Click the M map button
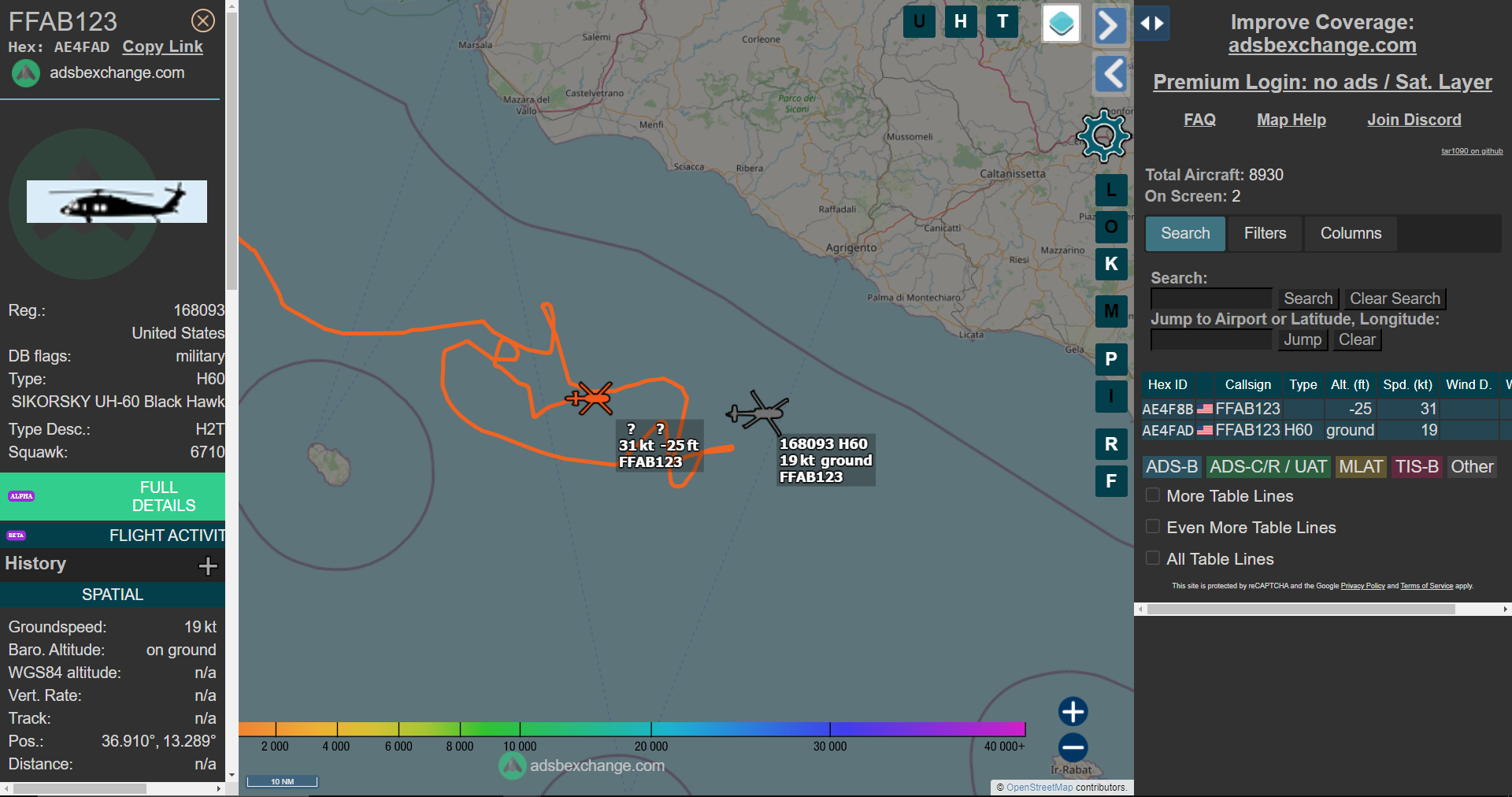1512x797 pixels. (x=1111, y=311)
